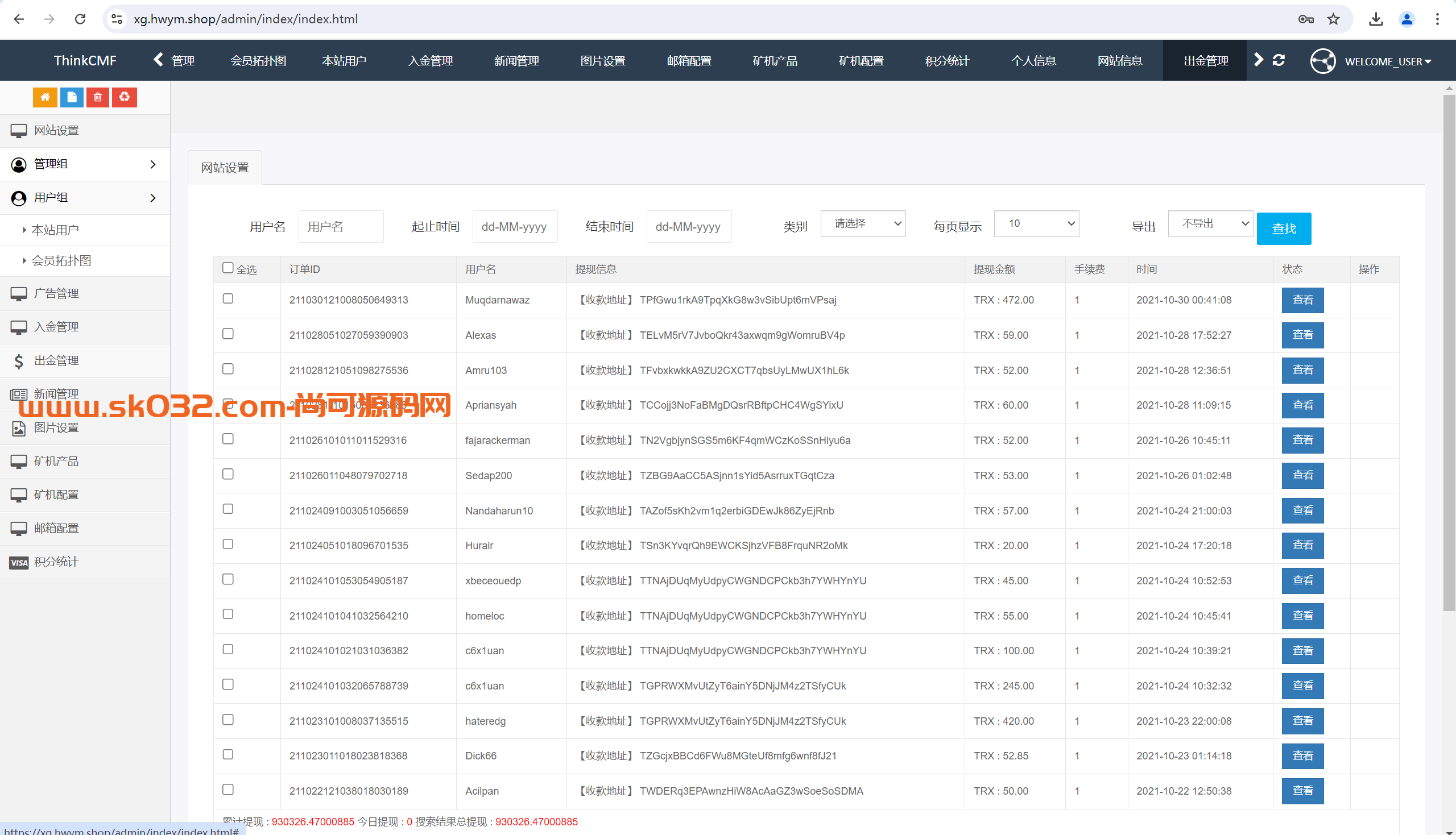The image size is (1456, 835).
Task: Open 邮箱配置 in the sidebar
Action: coord(85,528)
